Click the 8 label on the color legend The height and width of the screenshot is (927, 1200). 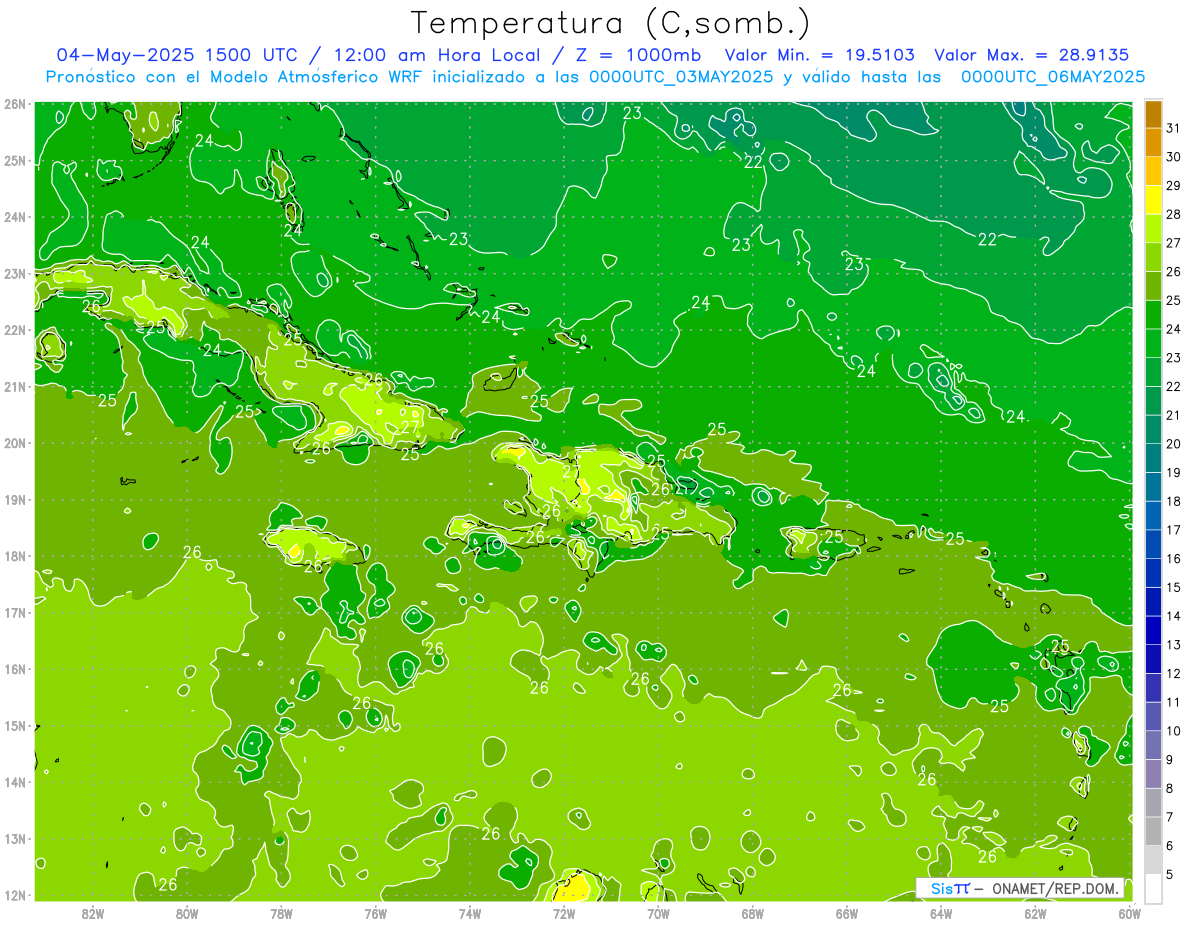coord(1170,788)
